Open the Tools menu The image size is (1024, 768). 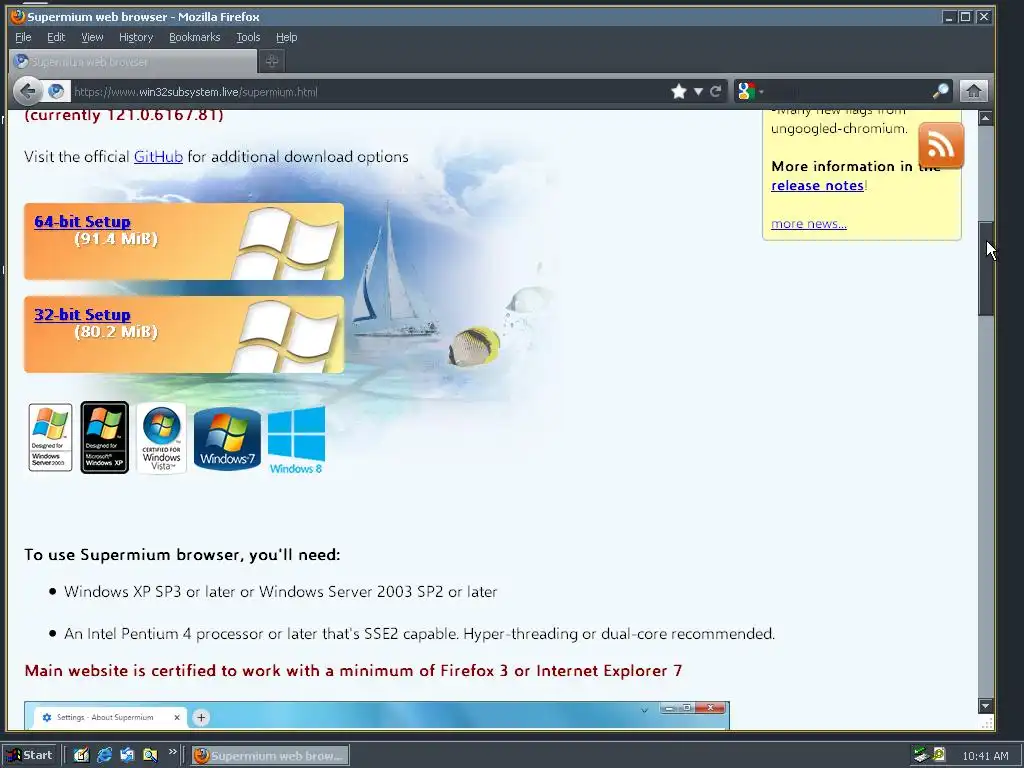click(248, 37)
